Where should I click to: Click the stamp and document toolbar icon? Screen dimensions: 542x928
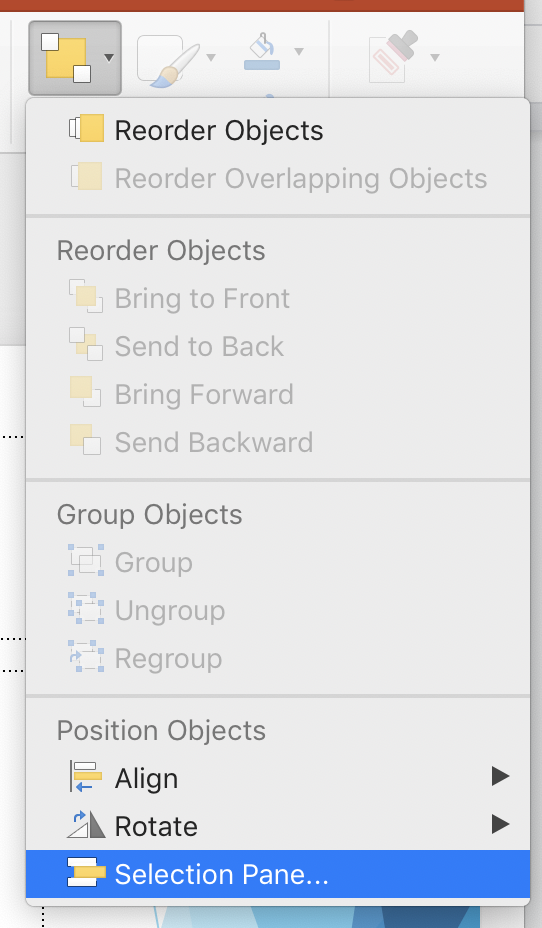[x=393, y=56]
